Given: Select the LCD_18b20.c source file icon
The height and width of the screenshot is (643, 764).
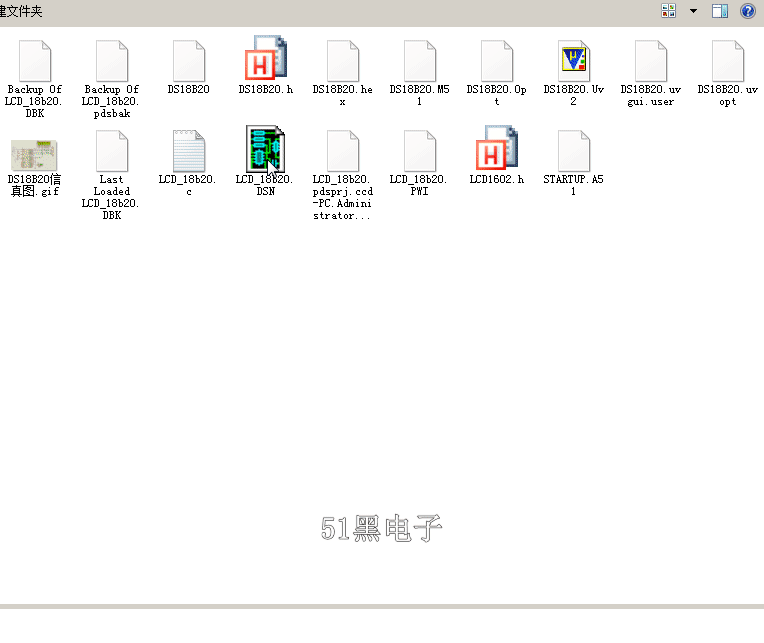Looking at the screenshot, I should [x=189, y=151].
